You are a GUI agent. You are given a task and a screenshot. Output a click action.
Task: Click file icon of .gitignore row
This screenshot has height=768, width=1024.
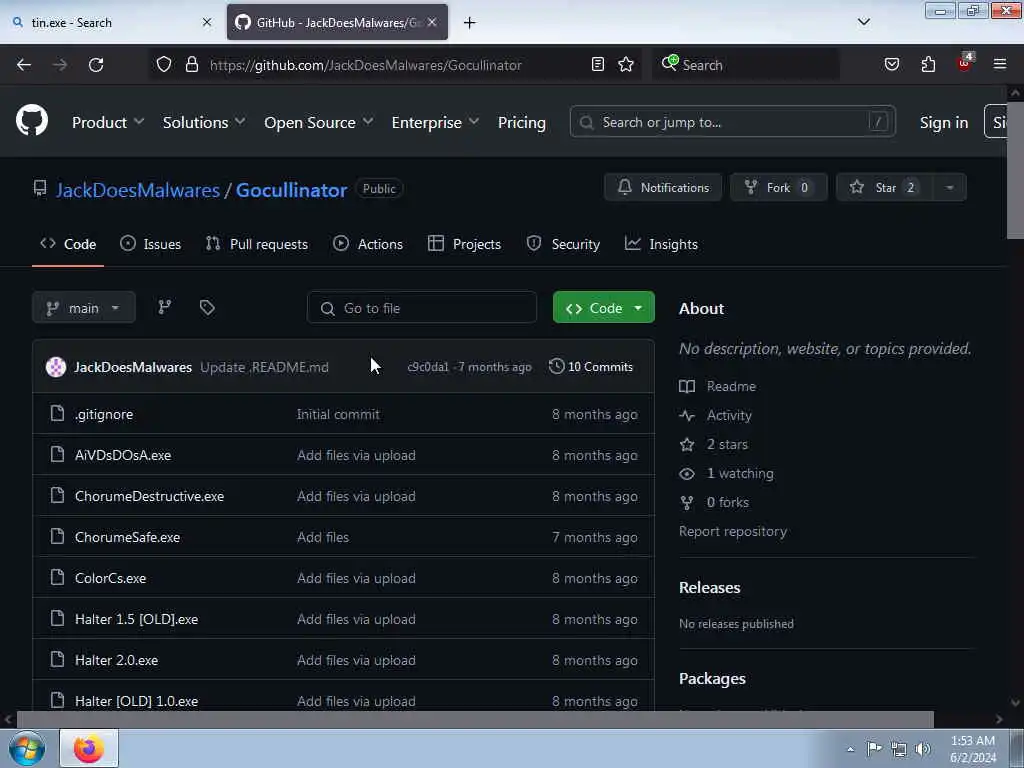(x=57, y=413)
